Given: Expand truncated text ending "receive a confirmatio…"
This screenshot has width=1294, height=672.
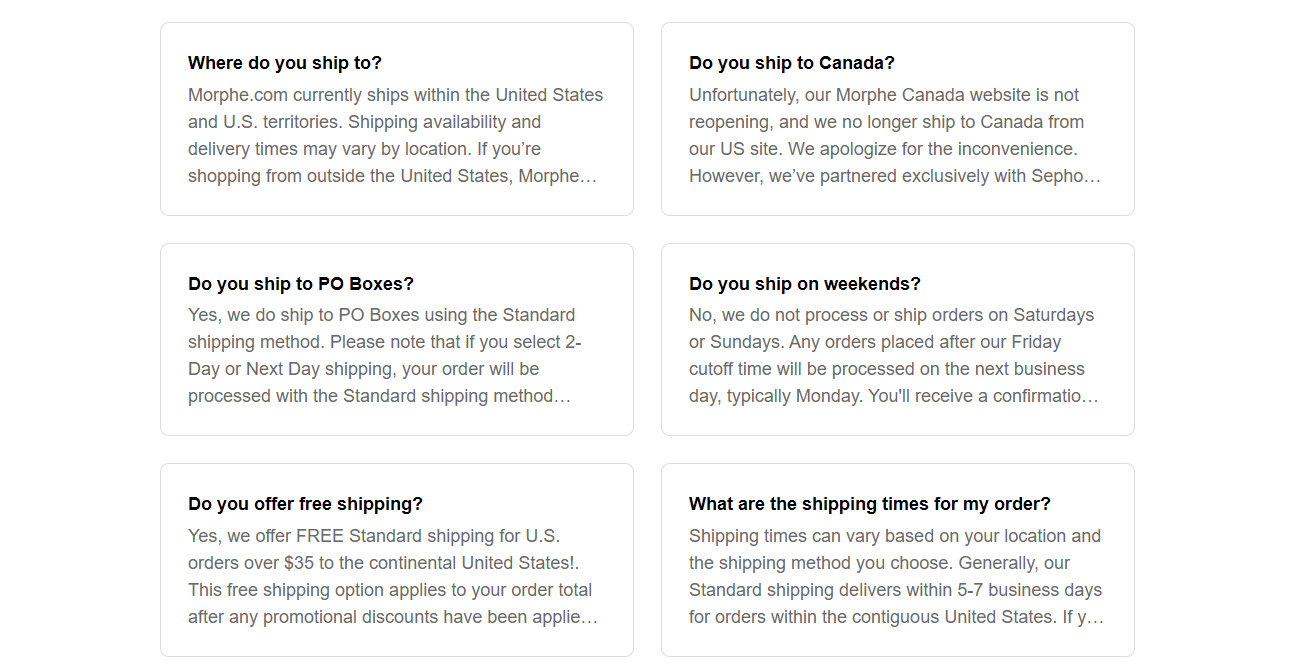Looking at the screenshot, I should tap(1090, 397).
